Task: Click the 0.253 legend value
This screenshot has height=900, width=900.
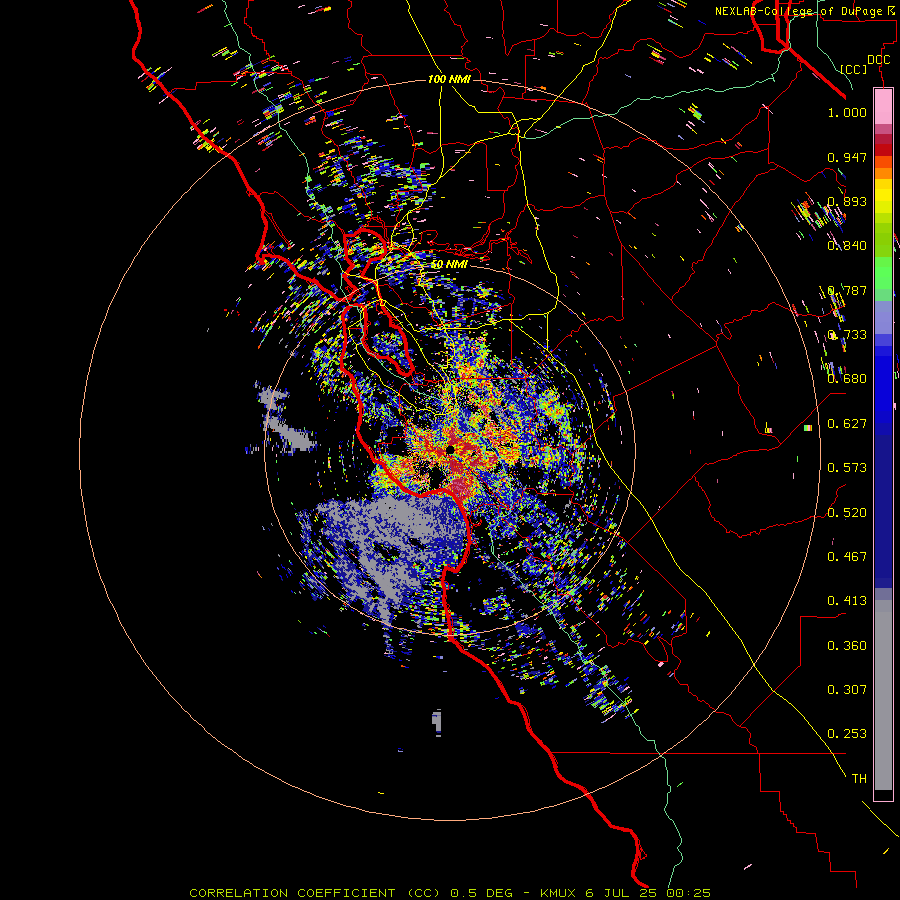Action: pyautogui.click(x=847, y=734)
